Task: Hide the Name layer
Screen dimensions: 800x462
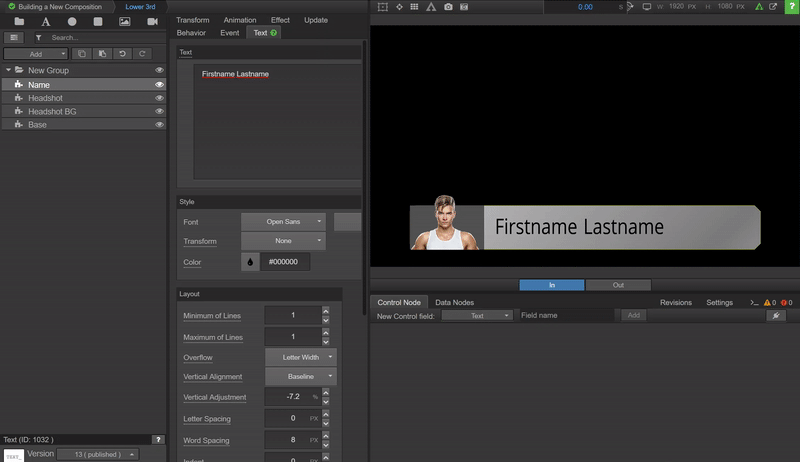Action: click(x=159, y=85)
